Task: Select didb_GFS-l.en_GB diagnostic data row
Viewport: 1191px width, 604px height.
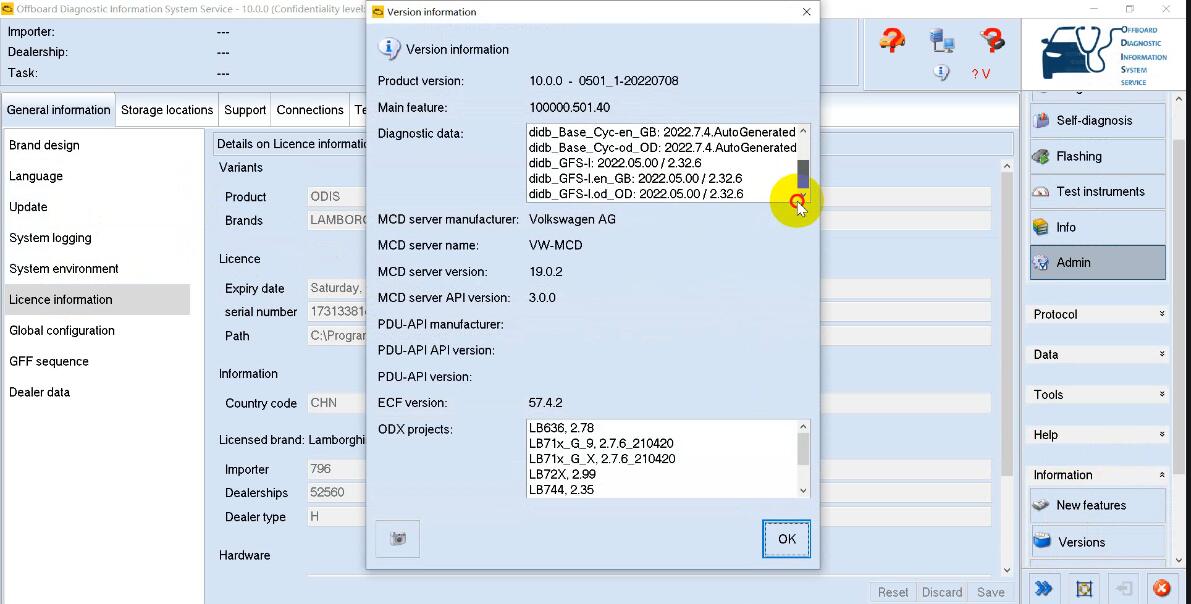Action: pos(635,179)
